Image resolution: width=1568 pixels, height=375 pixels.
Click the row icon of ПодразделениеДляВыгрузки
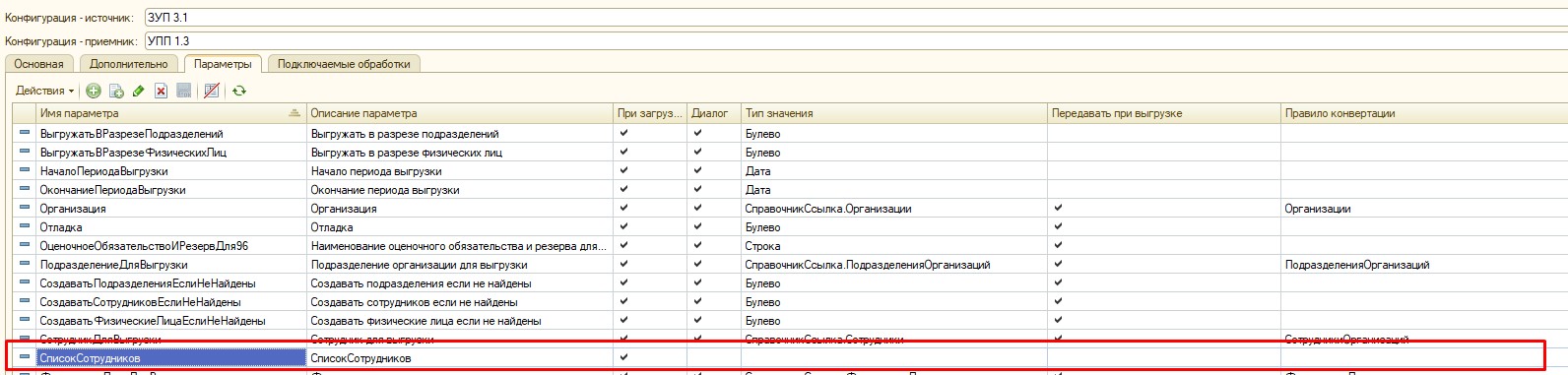coord(25,264)
